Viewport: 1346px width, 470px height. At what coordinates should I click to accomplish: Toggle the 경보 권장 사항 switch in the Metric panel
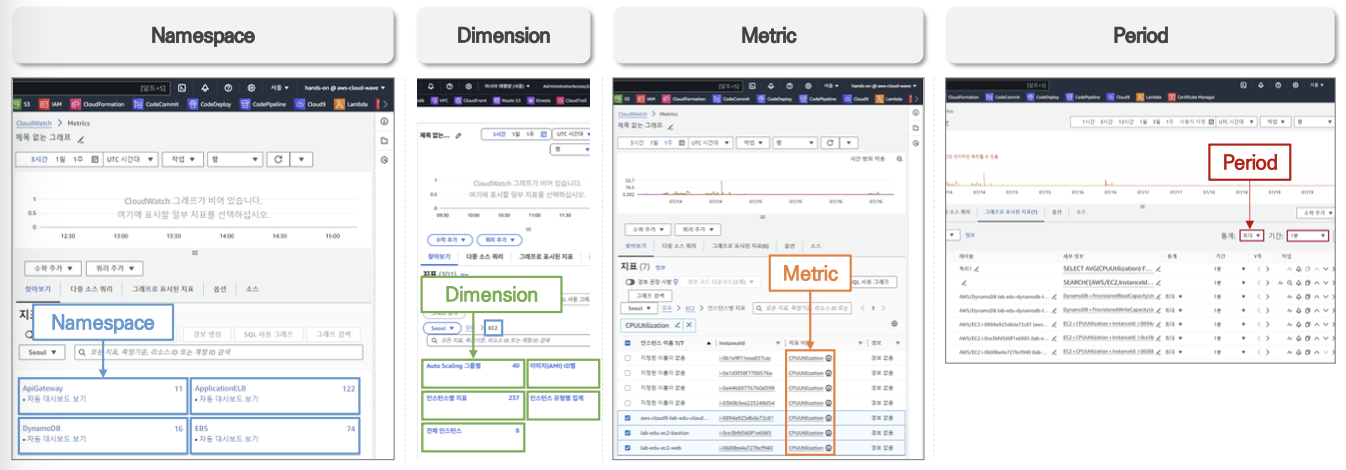pyautogui.click(x=630, y=282)
